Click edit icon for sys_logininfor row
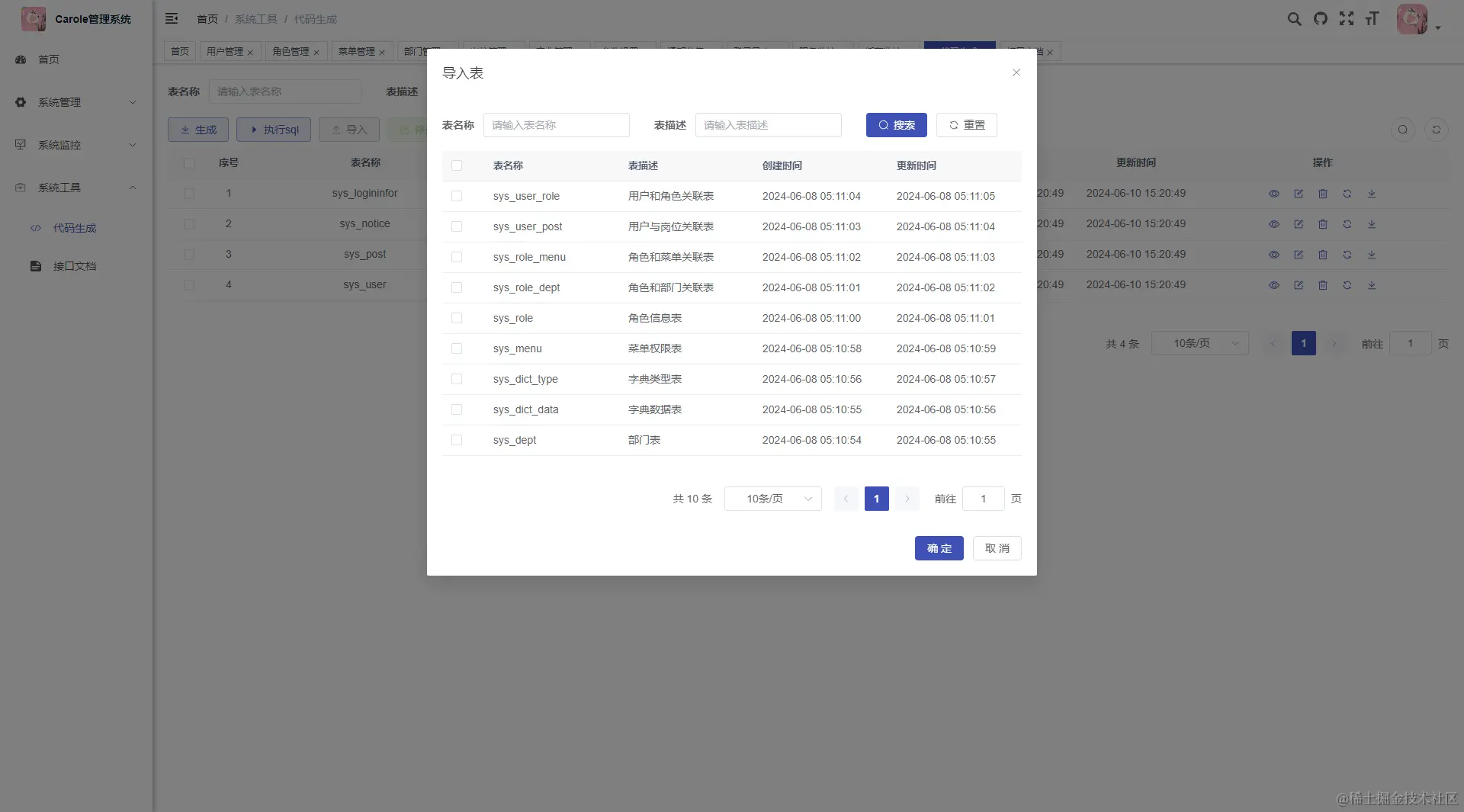The width and height of the screenshot is (1464, 812). (1299, 194)
